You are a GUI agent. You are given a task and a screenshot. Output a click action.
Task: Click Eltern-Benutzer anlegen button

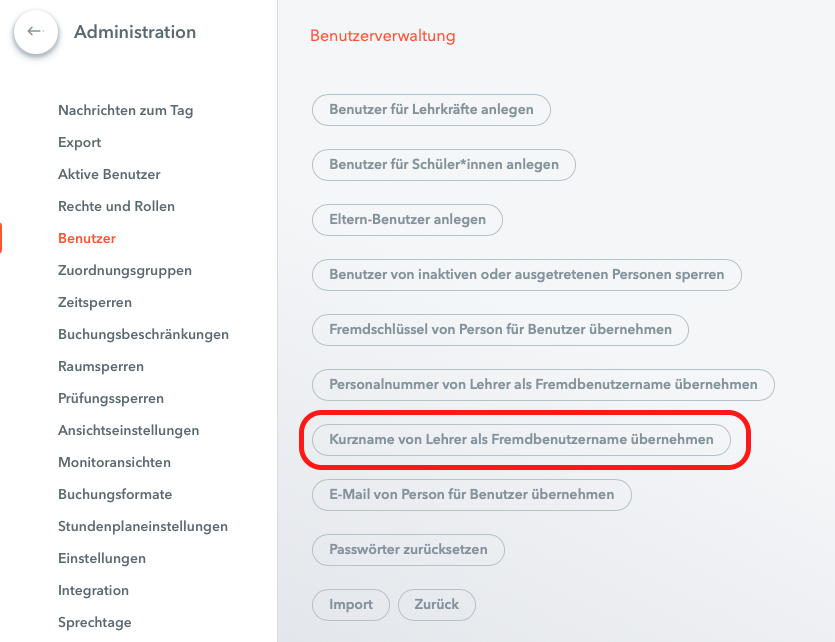click(407, 220)
